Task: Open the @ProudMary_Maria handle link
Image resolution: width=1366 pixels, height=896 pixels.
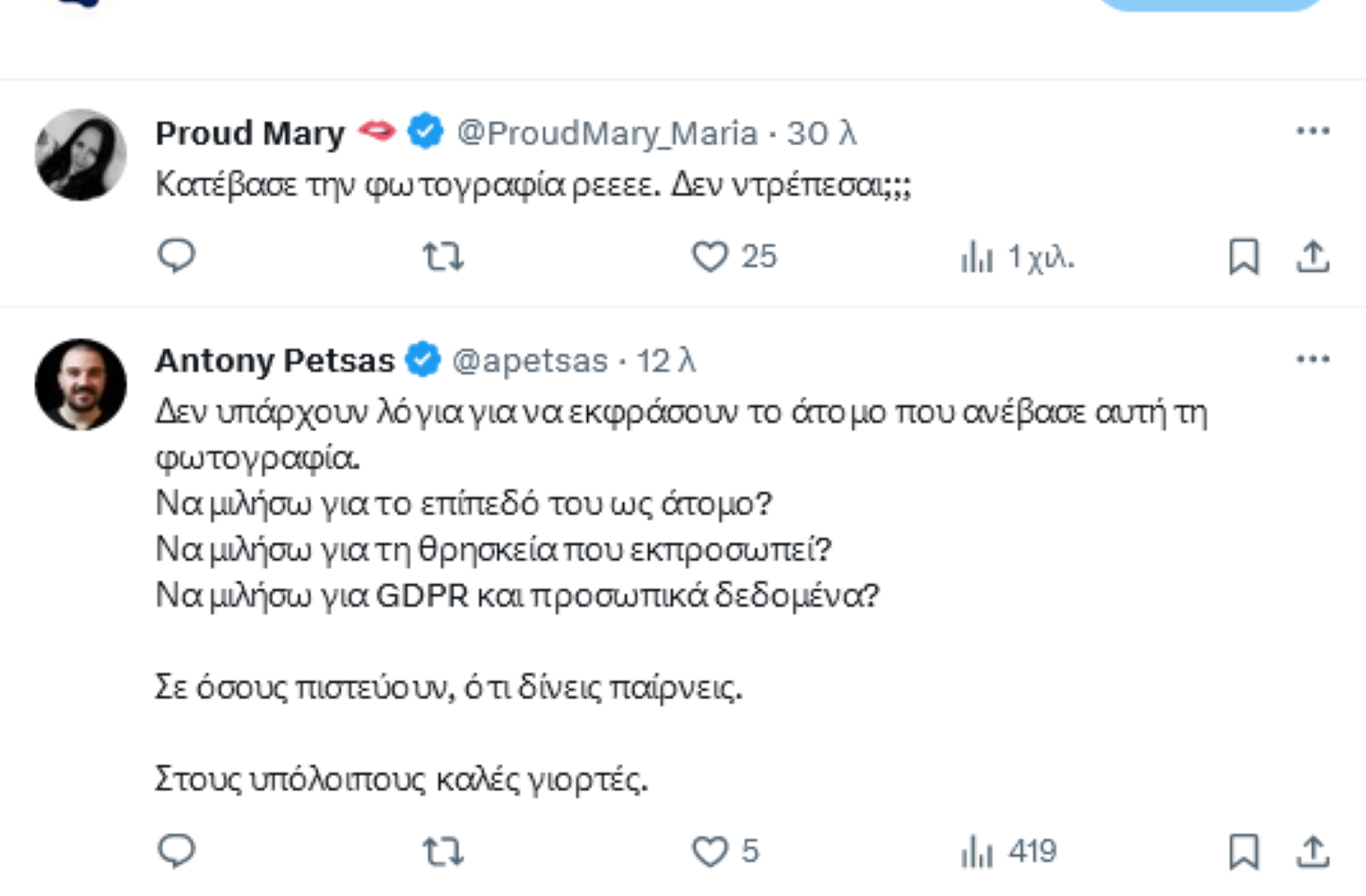Action: click(607, 134)
